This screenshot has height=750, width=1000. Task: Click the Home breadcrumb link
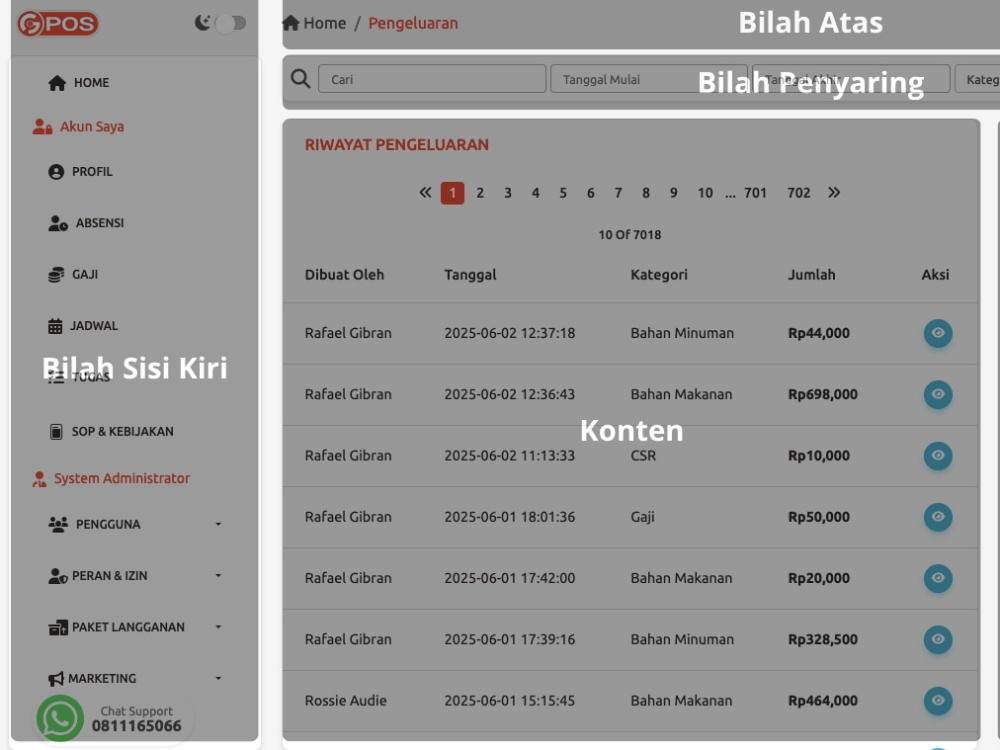325,24
